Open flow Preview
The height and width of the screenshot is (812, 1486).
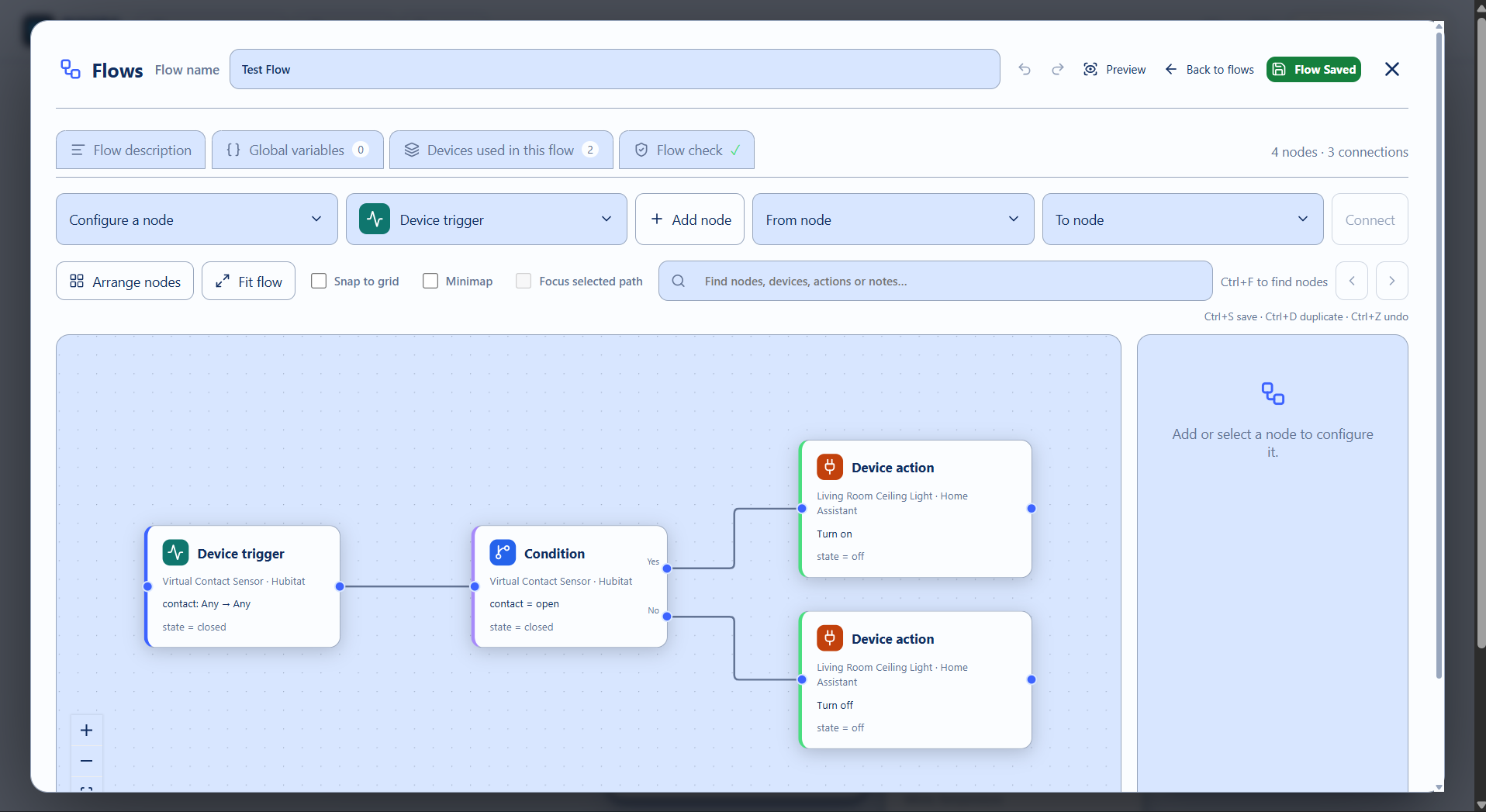1114,70
